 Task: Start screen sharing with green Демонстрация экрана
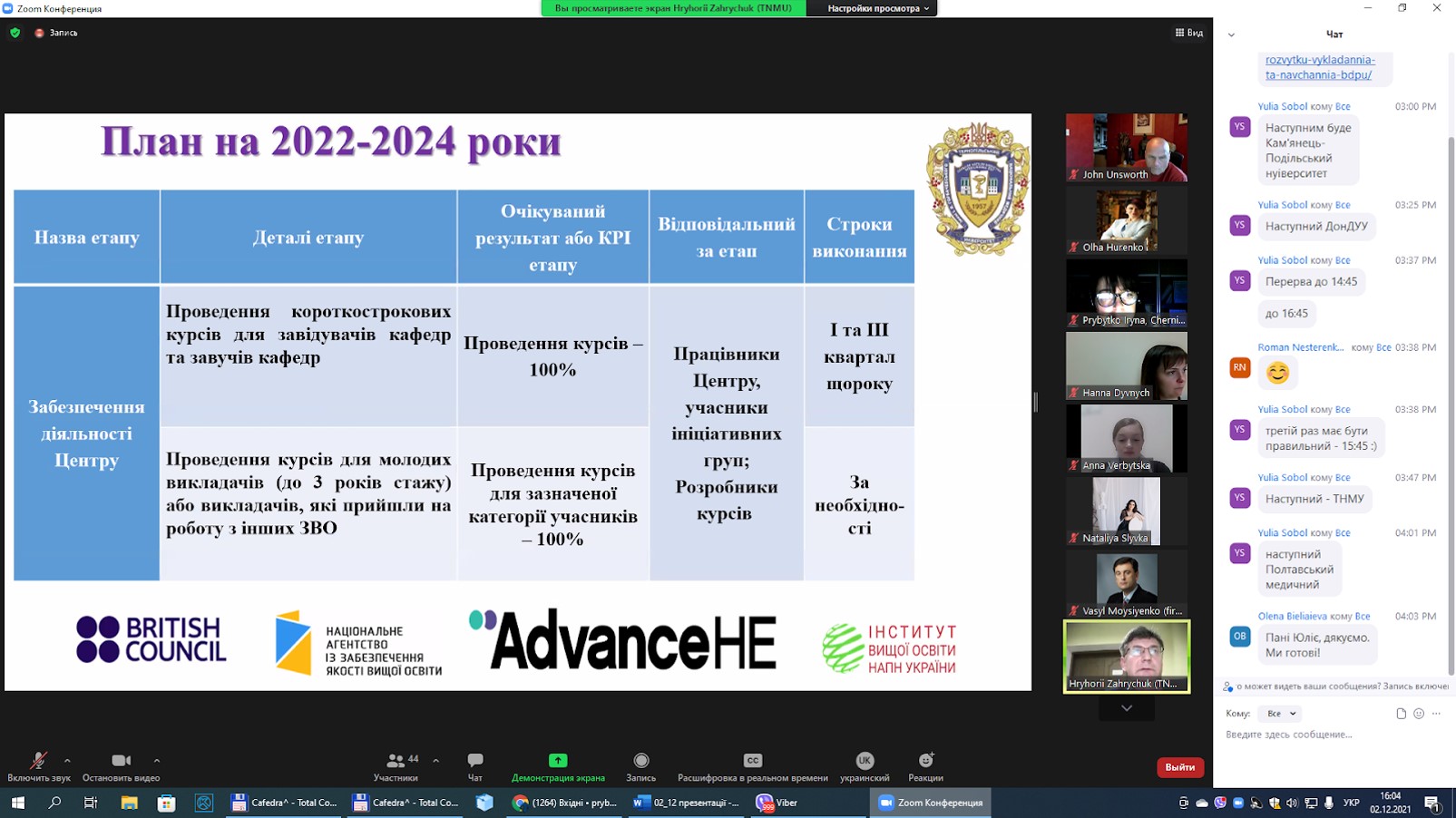tap(557, 761)
